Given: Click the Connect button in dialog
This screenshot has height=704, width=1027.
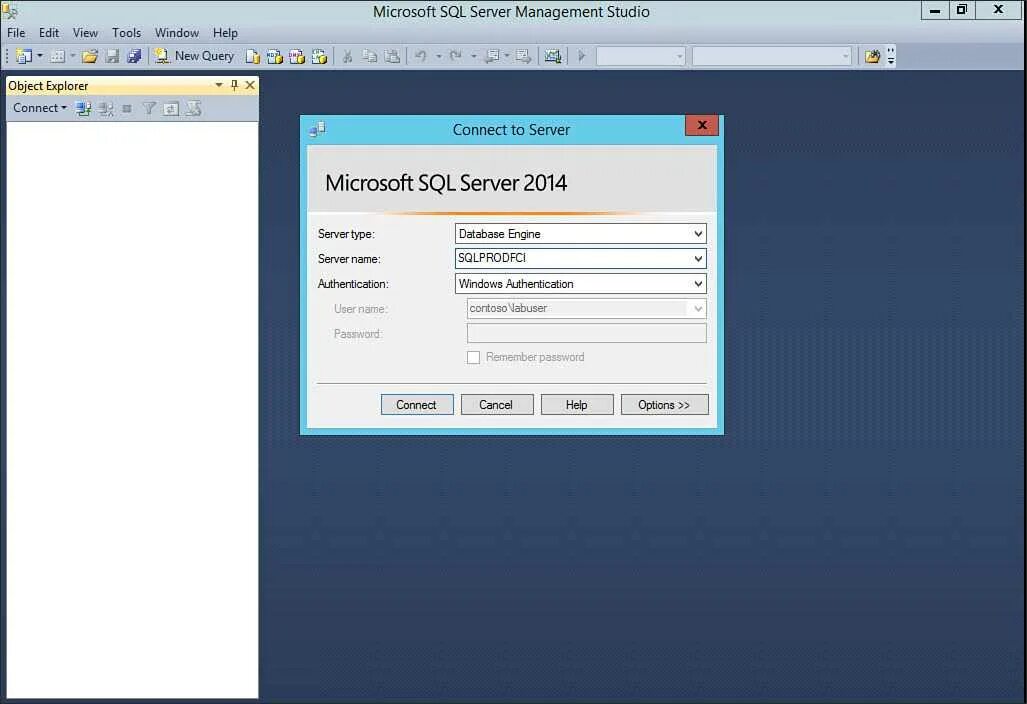Looking at the screenshot, I should click(x=417, y=405).
